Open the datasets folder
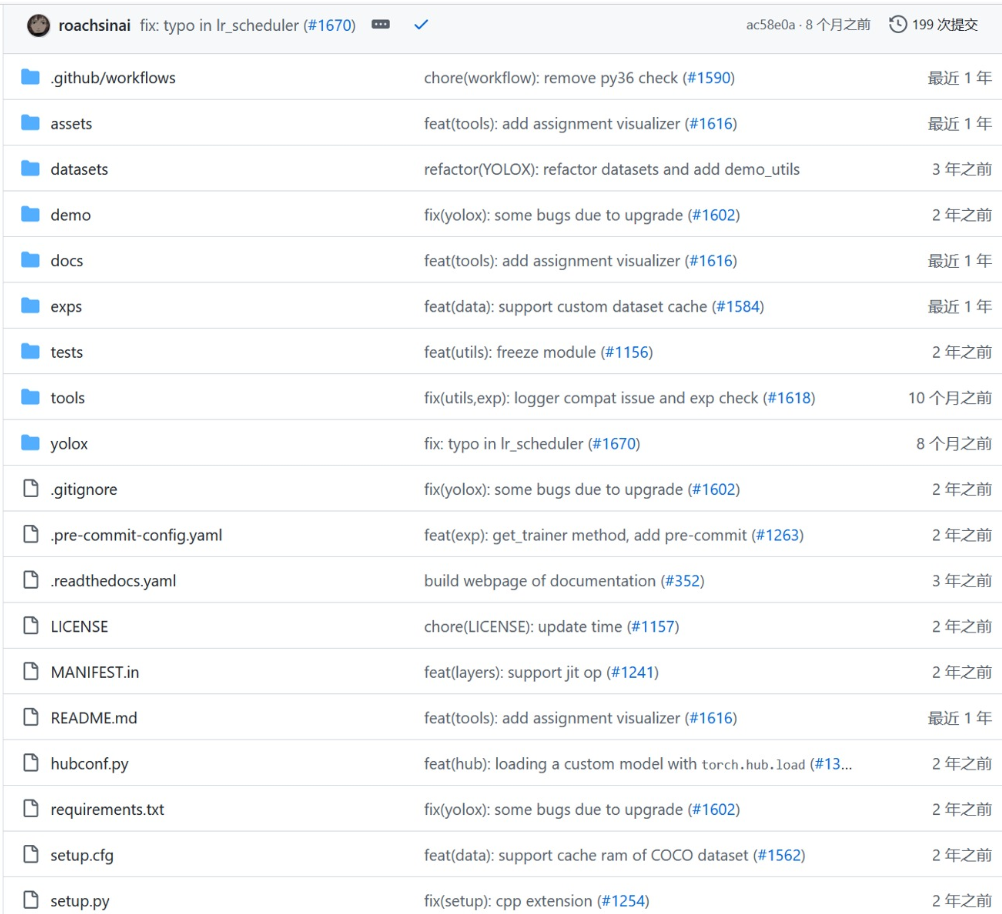This screenshot has height=914, width=1002. tap(79, 170)
